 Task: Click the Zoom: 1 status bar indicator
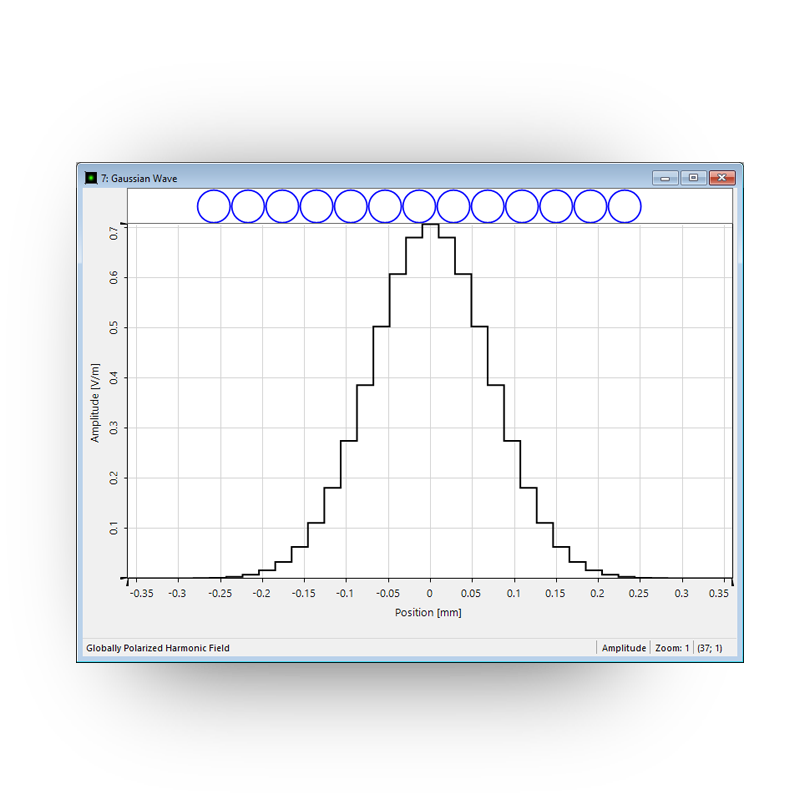(x=672, y=648)
